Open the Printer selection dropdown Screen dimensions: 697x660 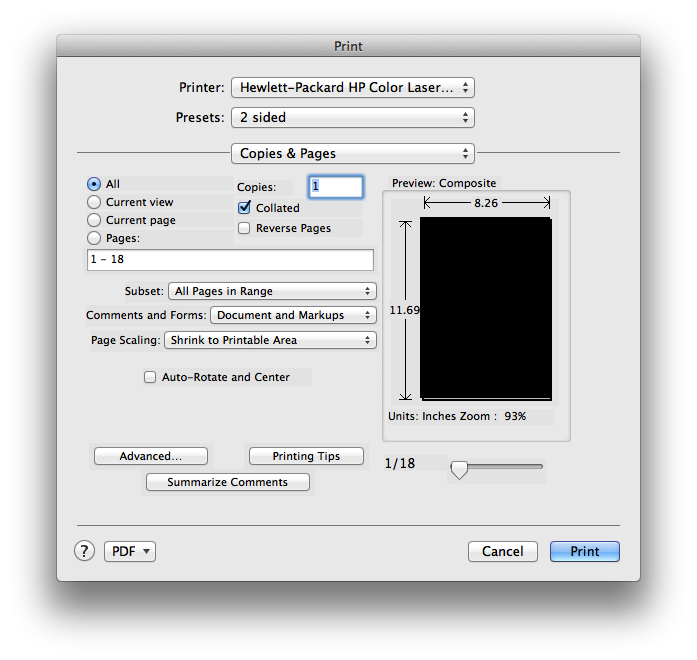click(353, 88)
